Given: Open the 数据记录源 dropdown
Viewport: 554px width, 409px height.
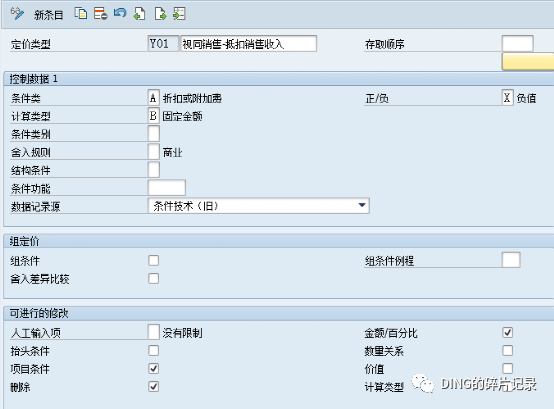Looking at the screenshot, I should pyautogui.click(x=259, y=206).
